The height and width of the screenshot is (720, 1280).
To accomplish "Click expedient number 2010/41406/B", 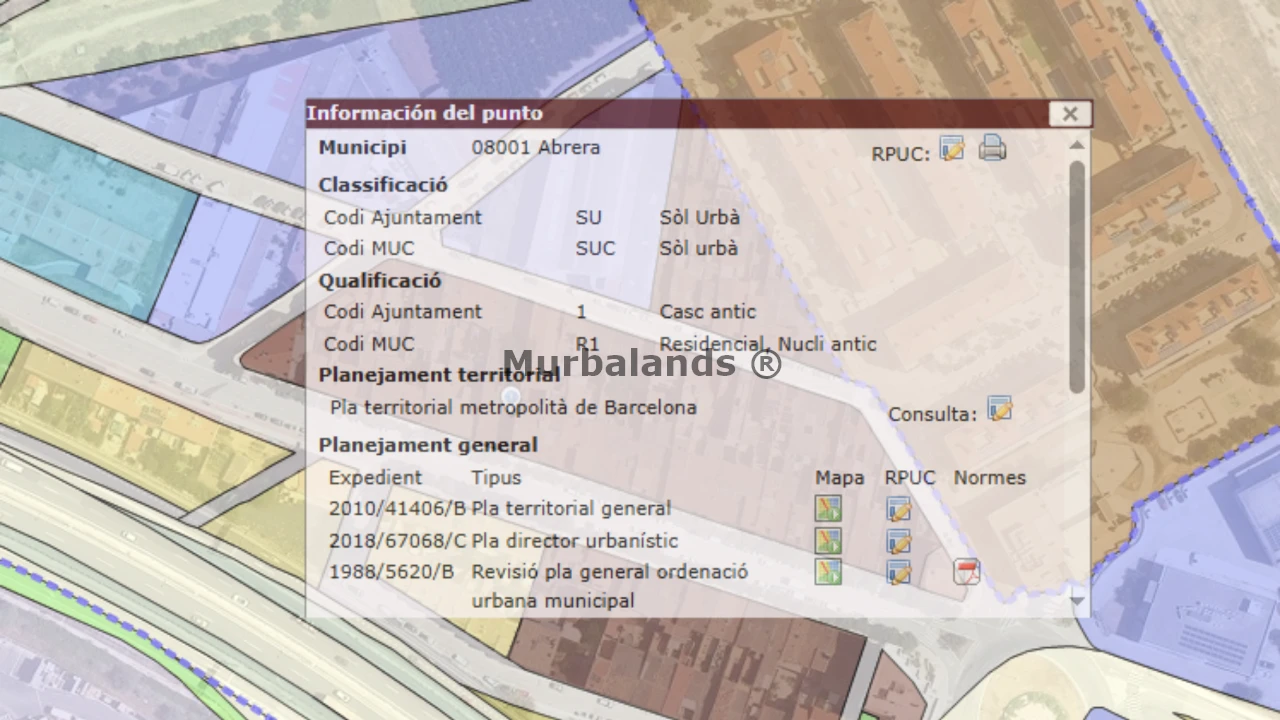I will click(x=397, y=509).
